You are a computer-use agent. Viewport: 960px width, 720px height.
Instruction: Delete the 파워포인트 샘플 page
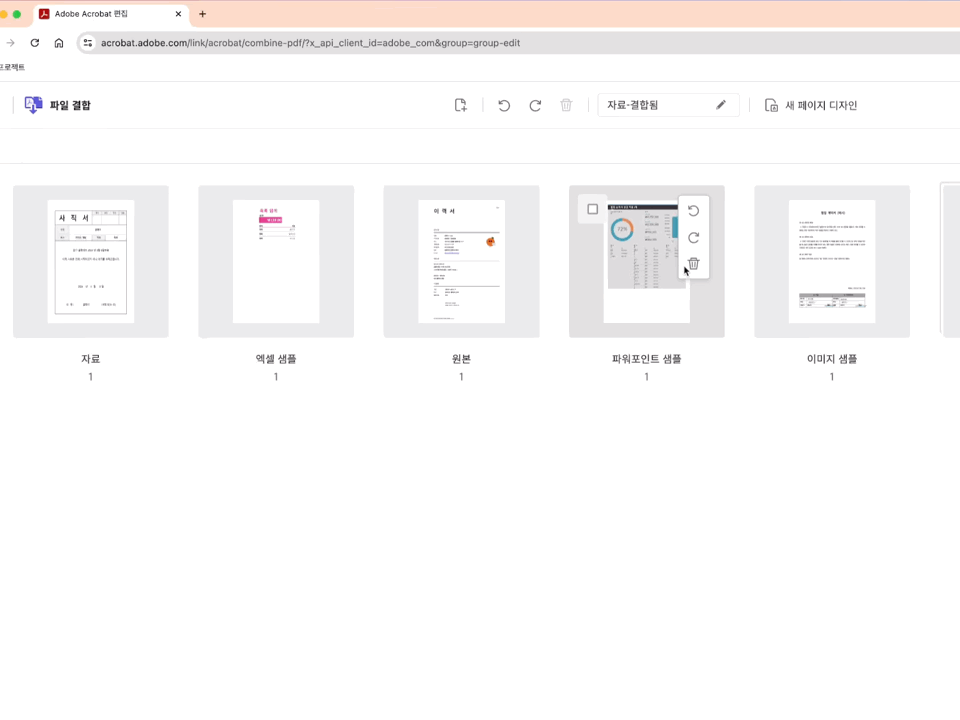click(x=694, y=264)
